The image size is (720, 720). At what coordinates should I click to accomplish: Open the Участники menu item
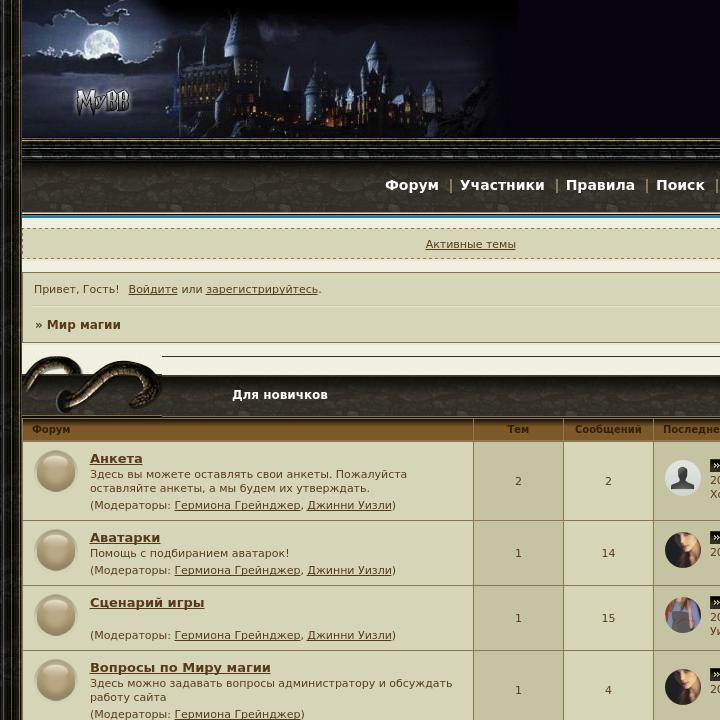(x=502, y=185)
